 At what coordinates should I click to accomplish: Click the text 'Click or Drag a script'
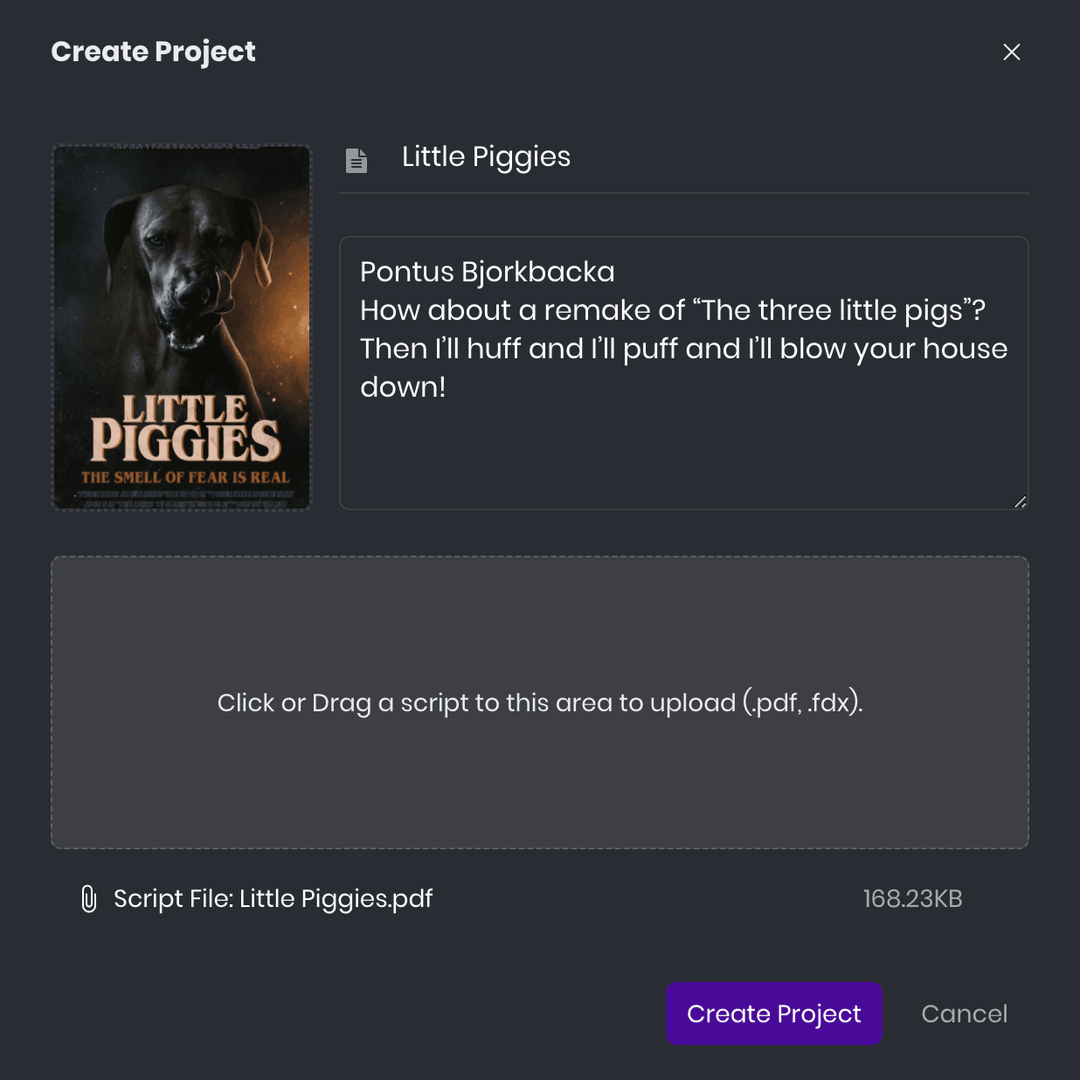pos(340,703)
